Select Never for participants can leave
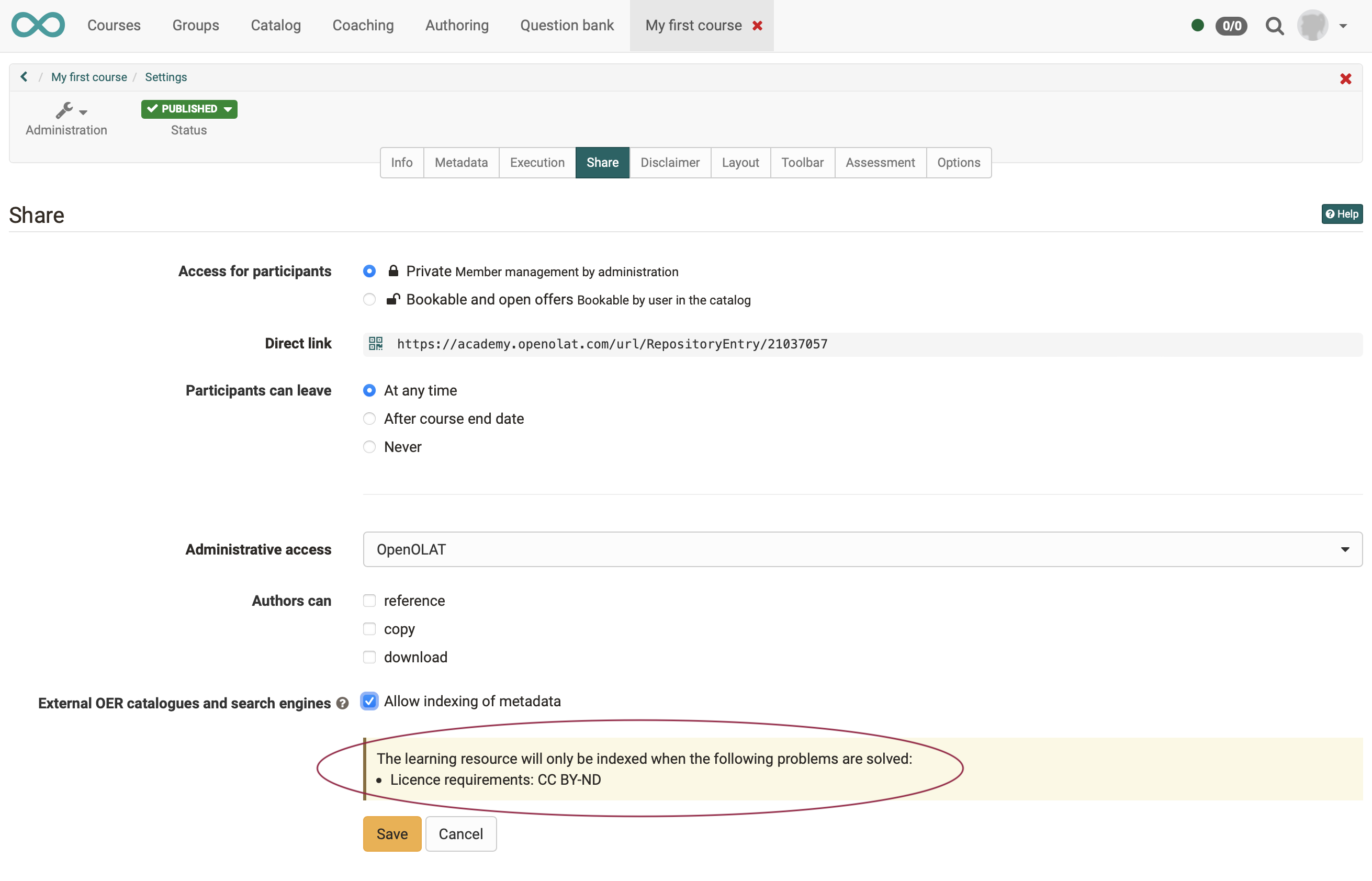1372x881 pixels. tap(369, 447)
